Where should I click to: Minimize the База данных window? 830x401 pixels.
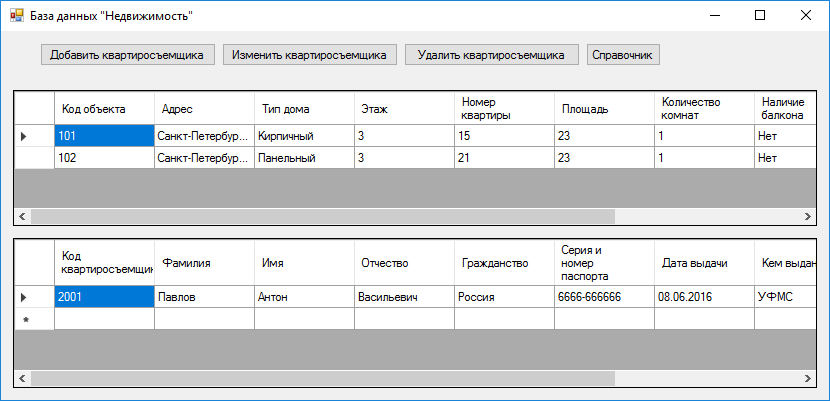tap(714, 15)
